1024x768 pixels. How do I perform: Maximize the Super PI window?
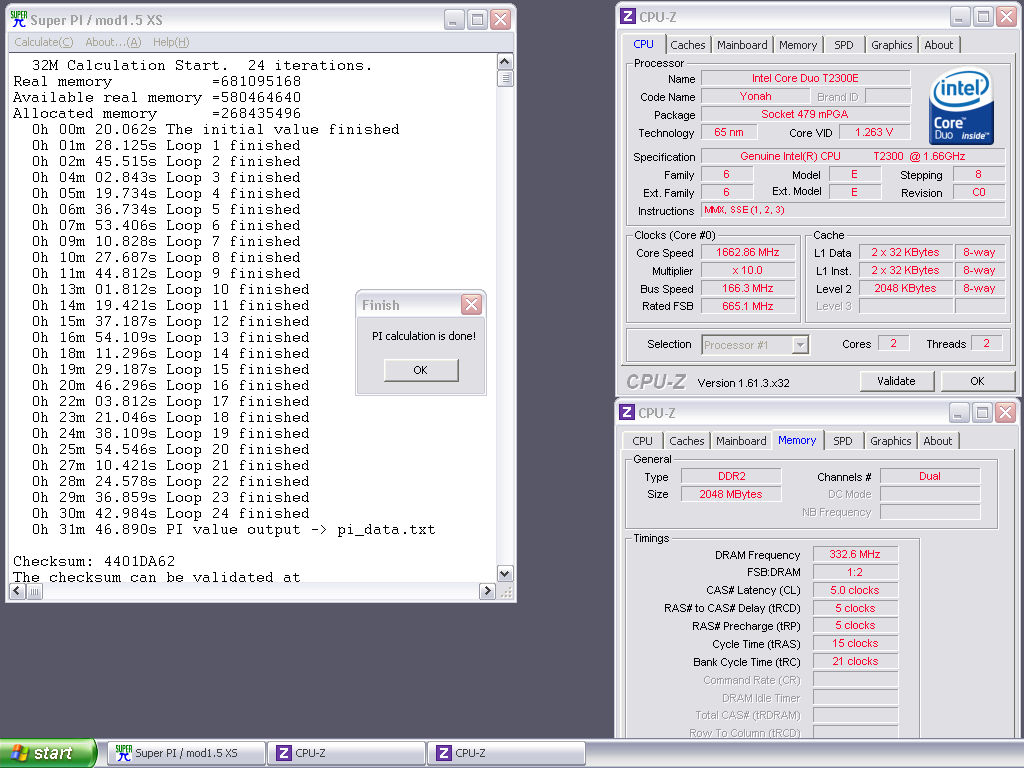pos(477,20)
